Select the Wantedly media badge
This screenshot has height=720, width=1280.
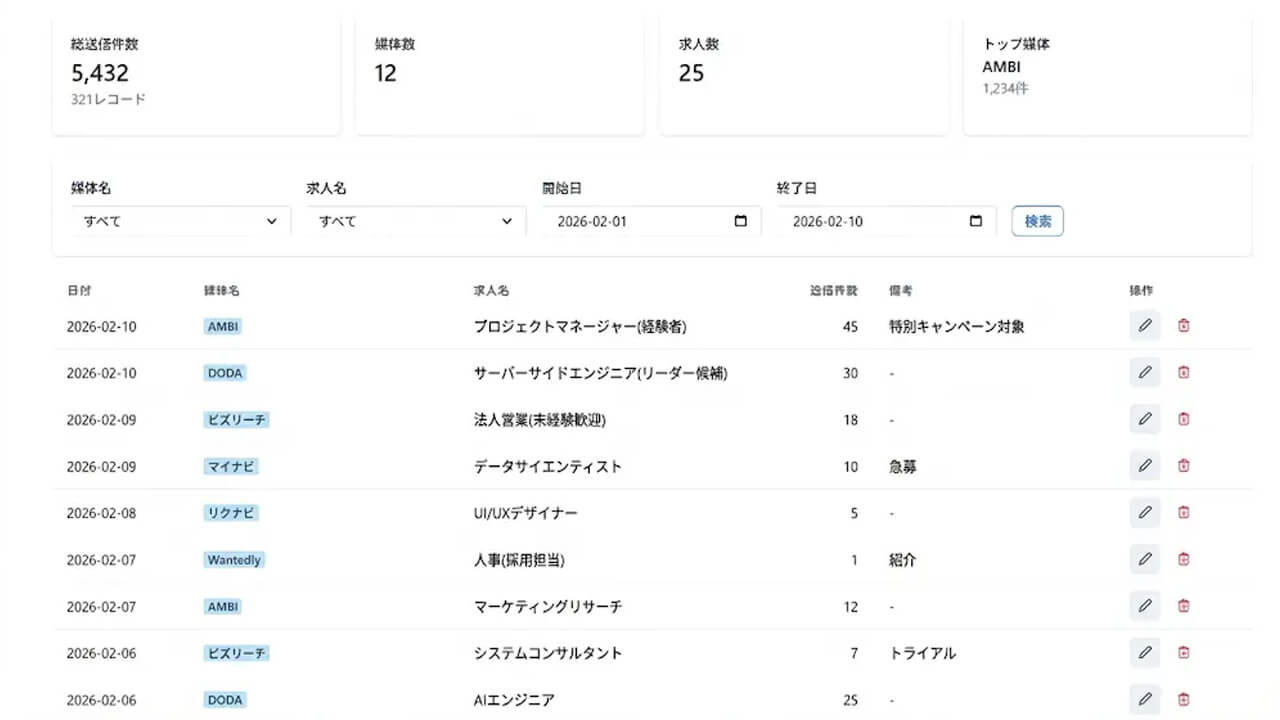233,559
